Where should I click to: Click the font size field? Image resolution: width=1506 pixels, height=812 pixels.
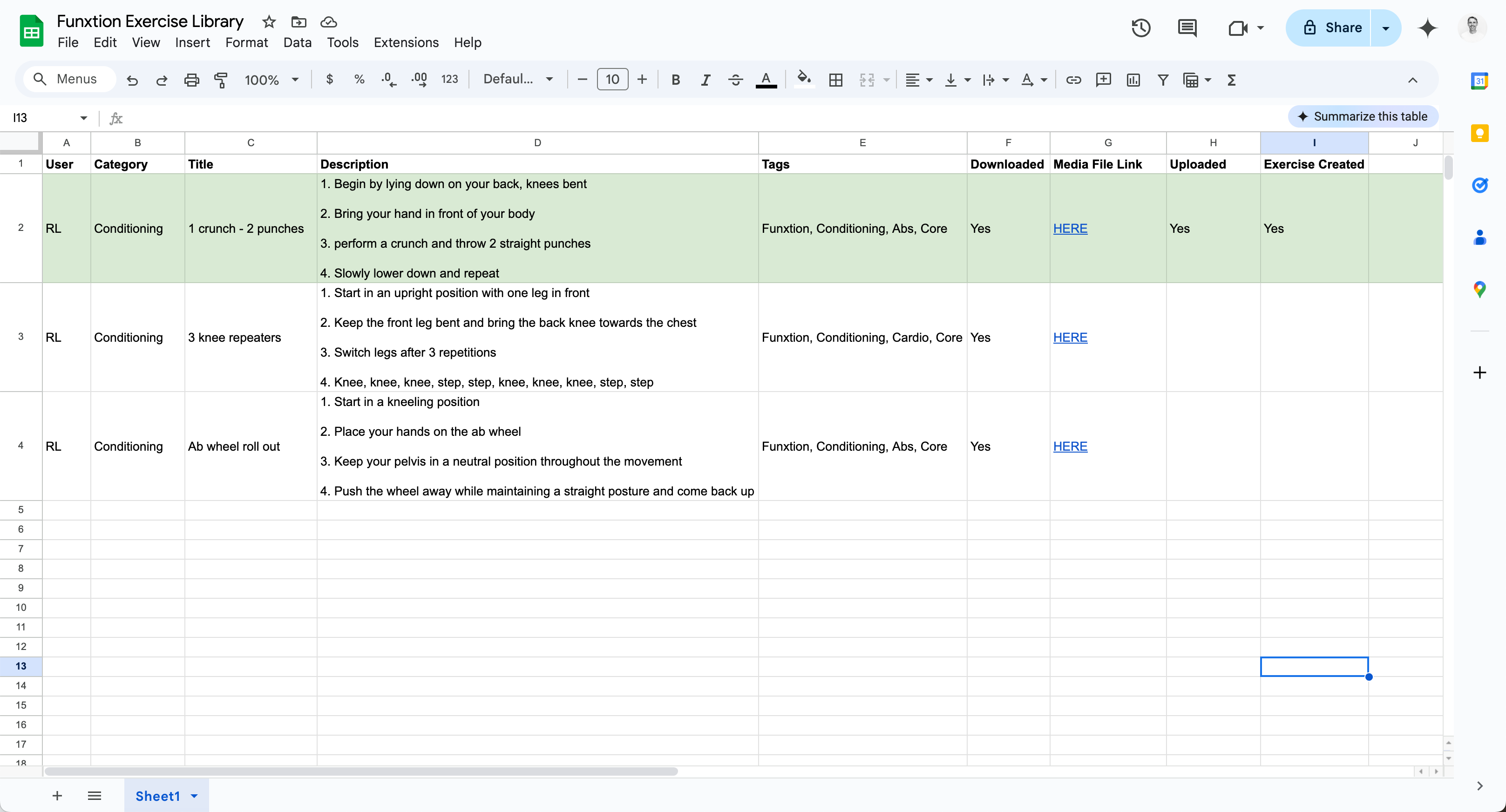pos(612,80)
